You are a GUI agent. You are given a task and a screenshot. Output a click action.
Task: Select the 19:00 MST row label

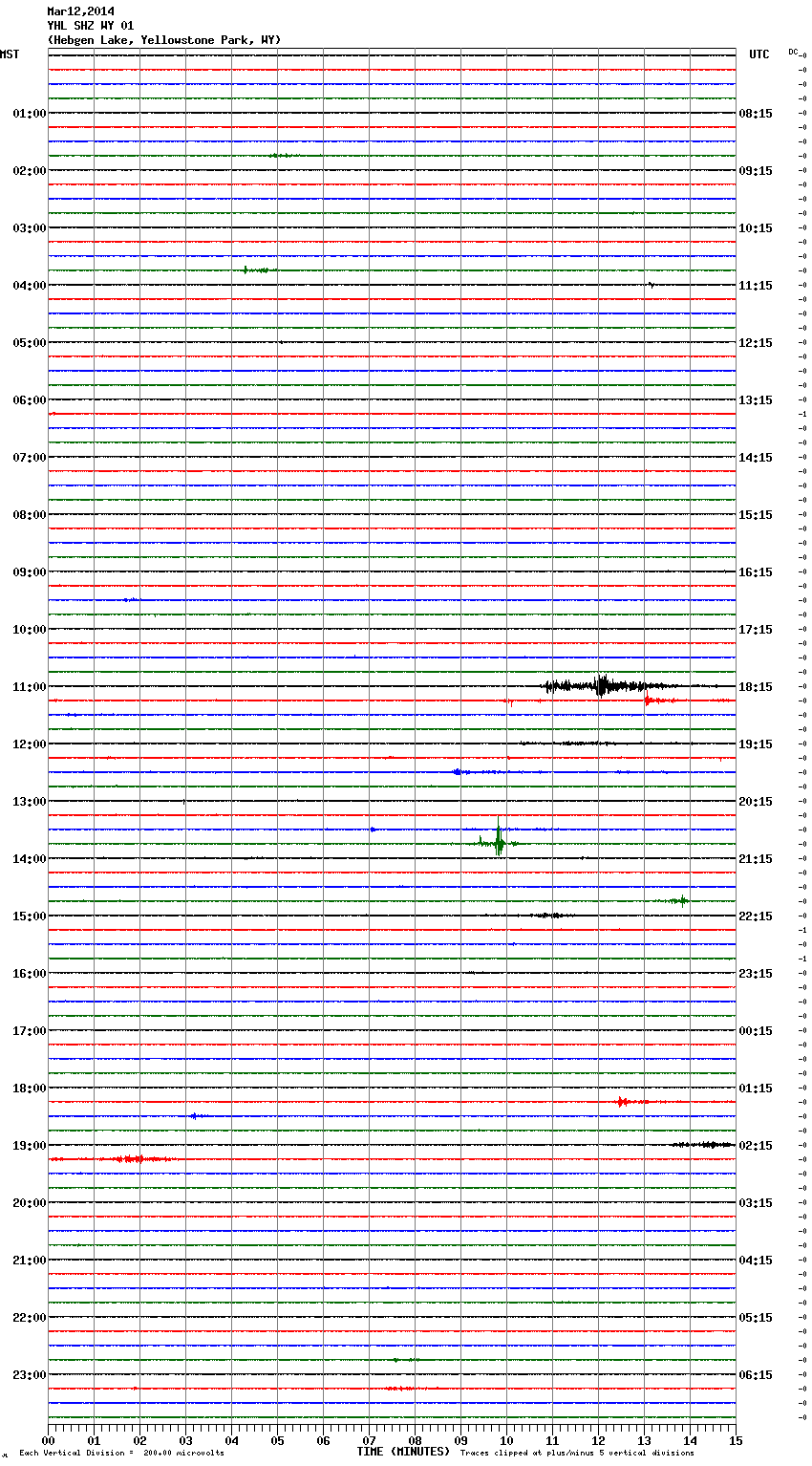click(x=30, y=1146)
